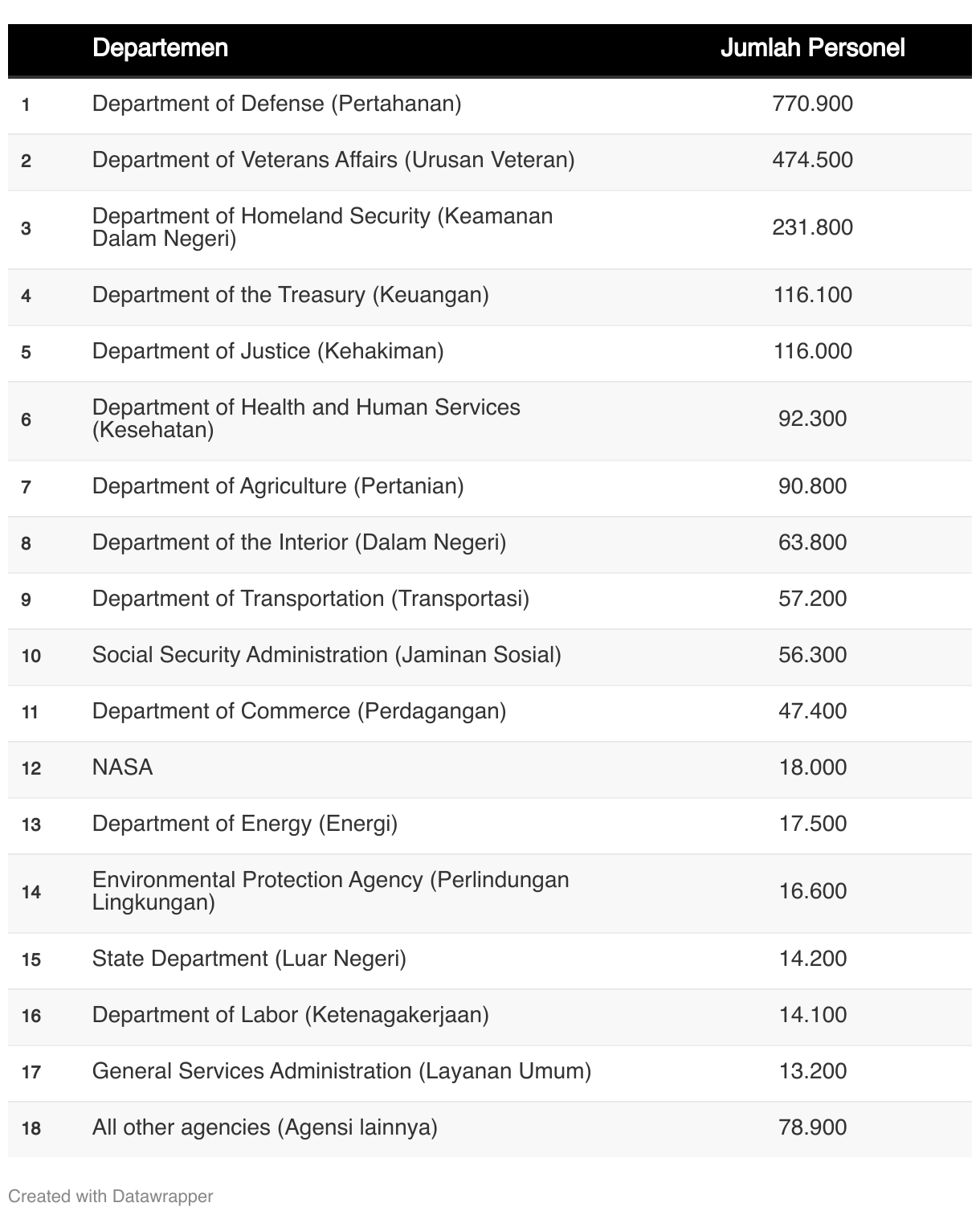The height and width of the screenshot is (1215, 980).
Task: Click Environmental Protection Agency entry
Action: click(x=330, y=891)
